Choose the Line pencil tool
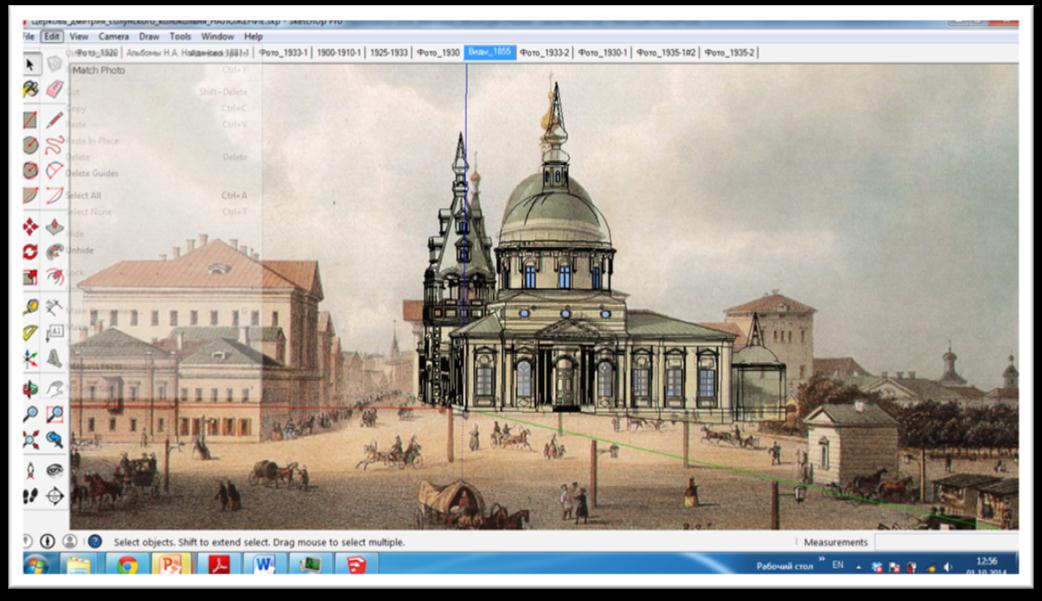The width and height of the screenshot is (1042, 601). 55,120
